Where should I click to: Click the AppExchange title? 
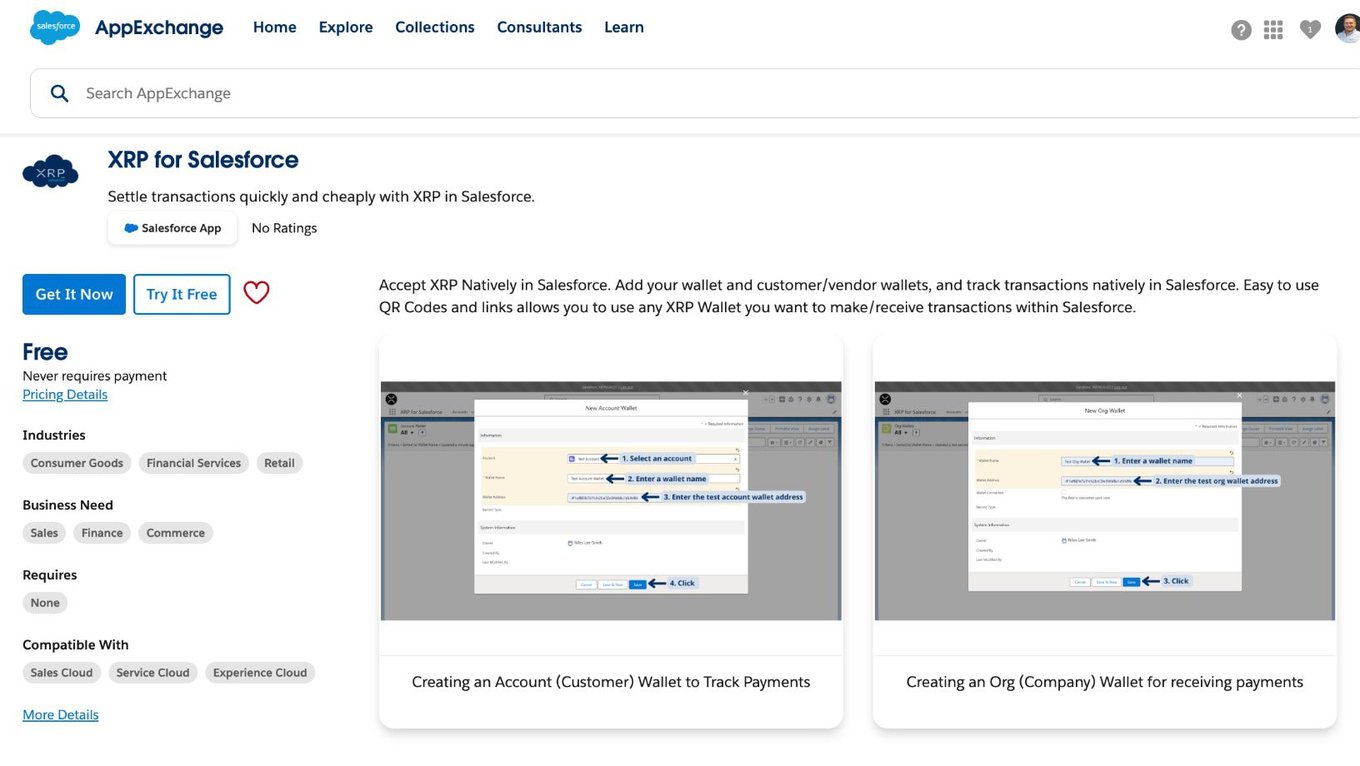159,28
